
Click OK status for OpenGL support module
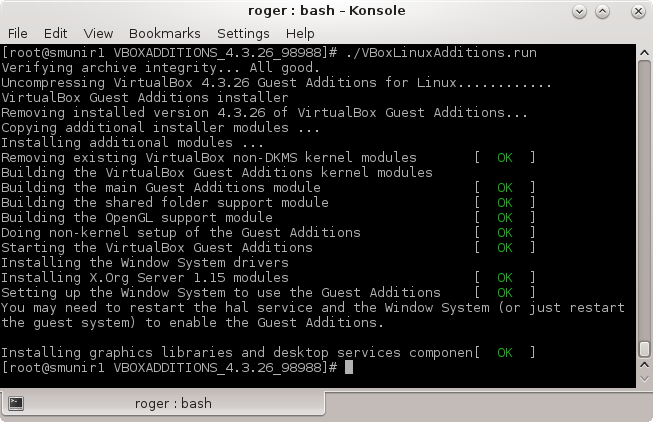505,217
